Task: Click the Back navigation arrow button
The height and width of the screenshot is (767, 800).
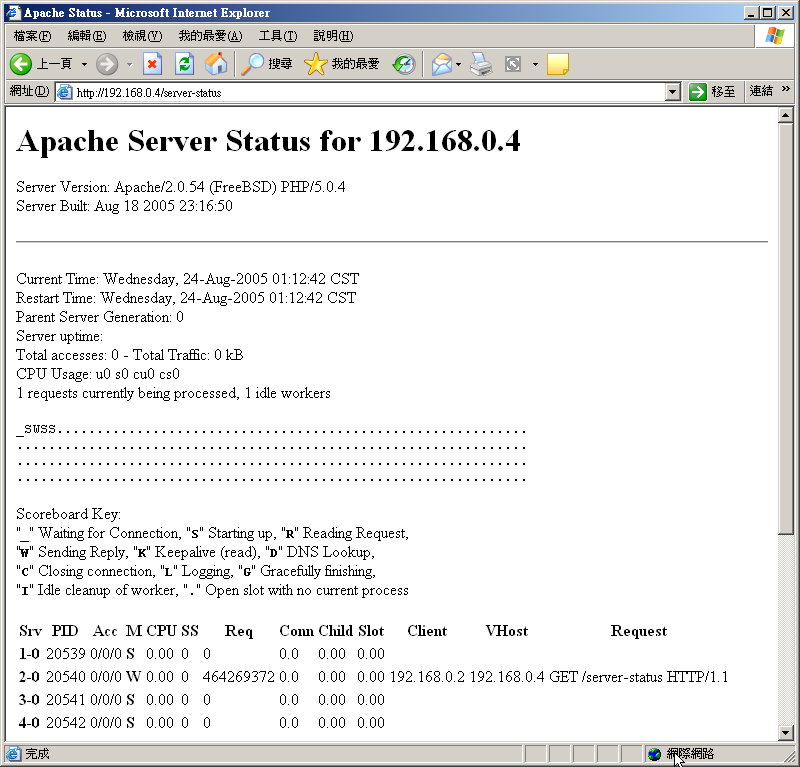Action: 22,64
